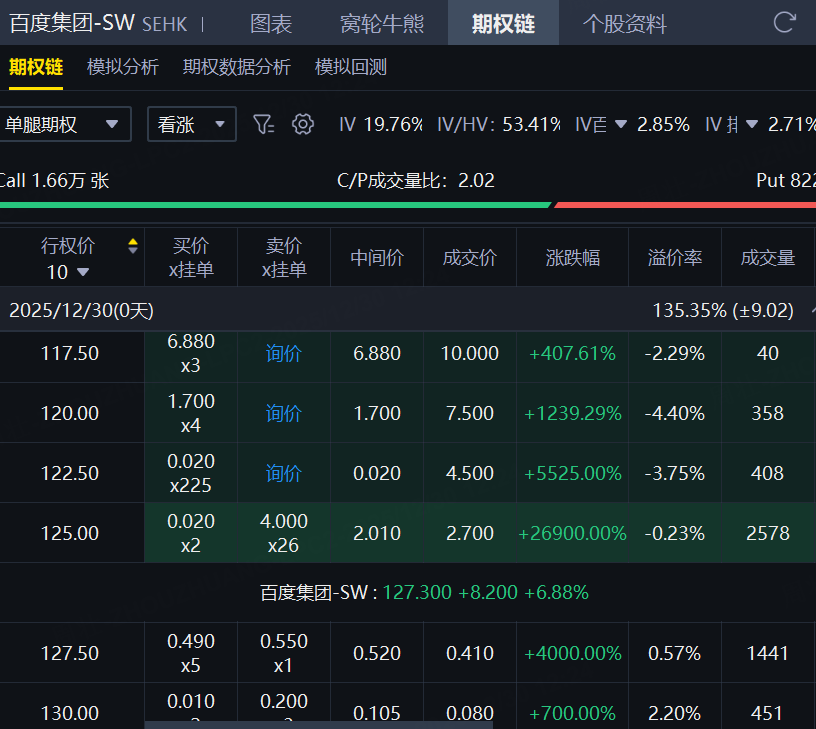Expand the IV rank dropdown arrow showing 2.71%
816x729 pixels.
click(x=751, y=124)
